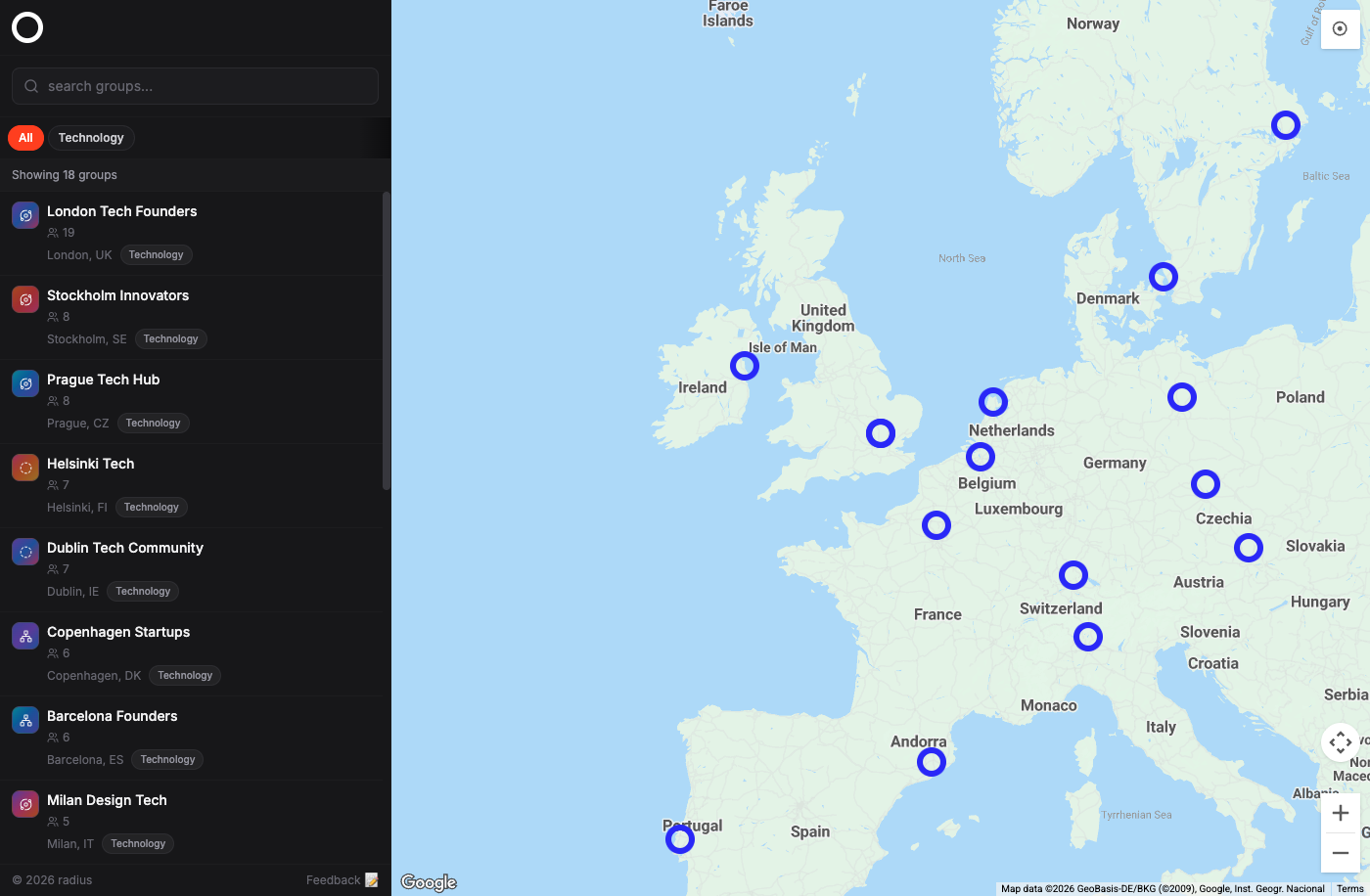This screenshot has height=896, width=1370.
Task: Click the members count icon under Dublin Tech Community
Action: (x=53, y=568)
